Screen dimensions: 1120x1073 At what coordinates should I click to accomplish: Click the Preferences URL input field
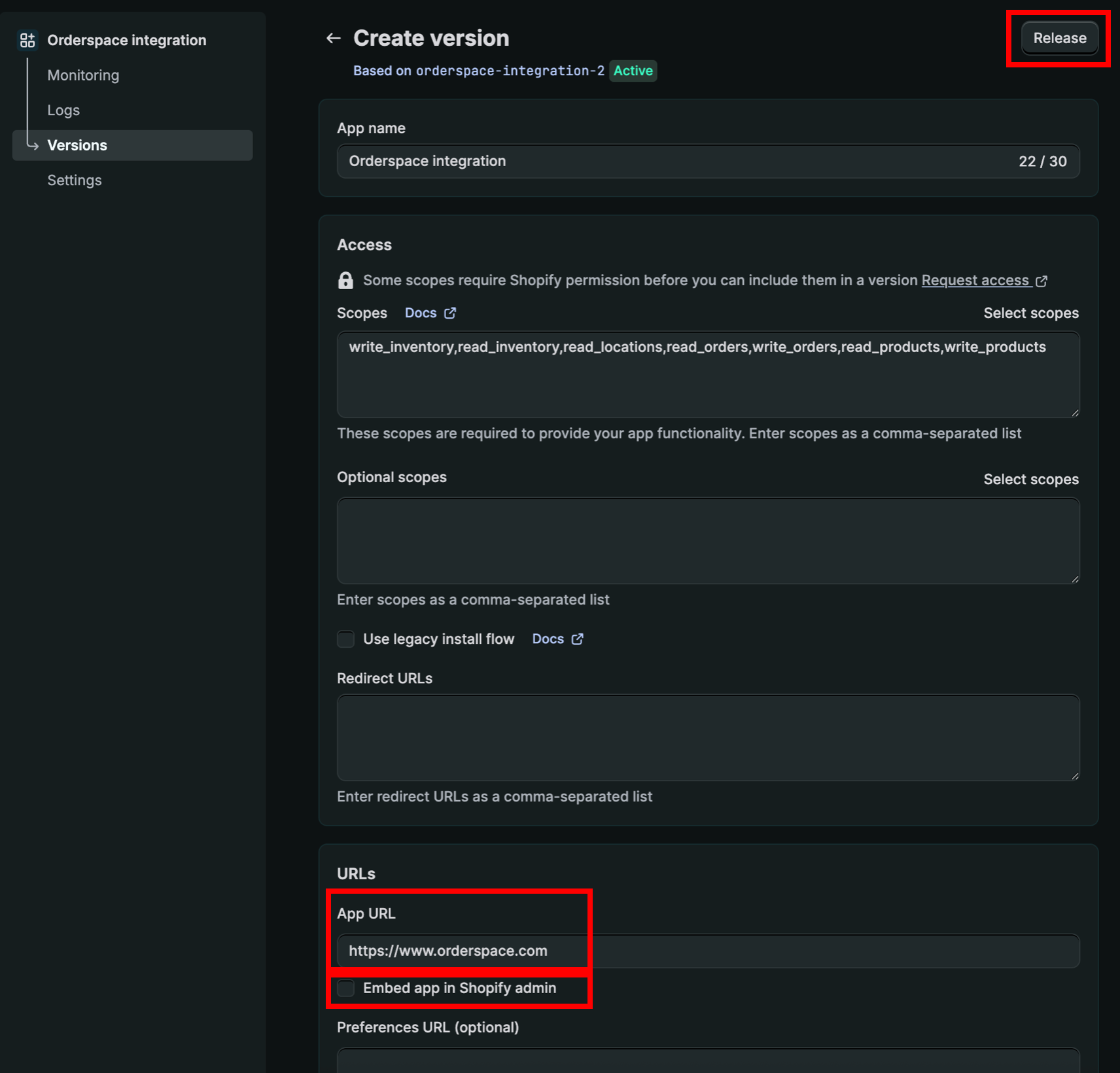[x=708, y=1061]
